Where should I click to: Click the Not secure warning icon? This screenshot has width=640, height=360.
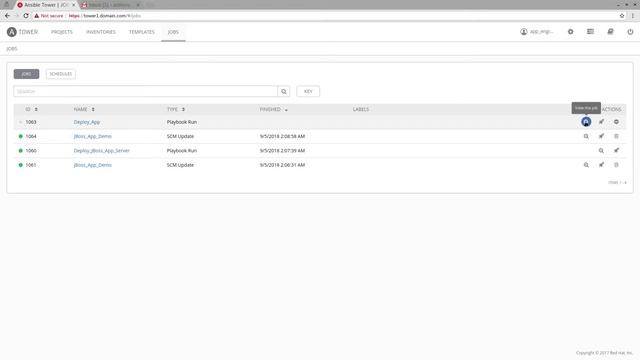pyautogui.click(x=37, y=16)
